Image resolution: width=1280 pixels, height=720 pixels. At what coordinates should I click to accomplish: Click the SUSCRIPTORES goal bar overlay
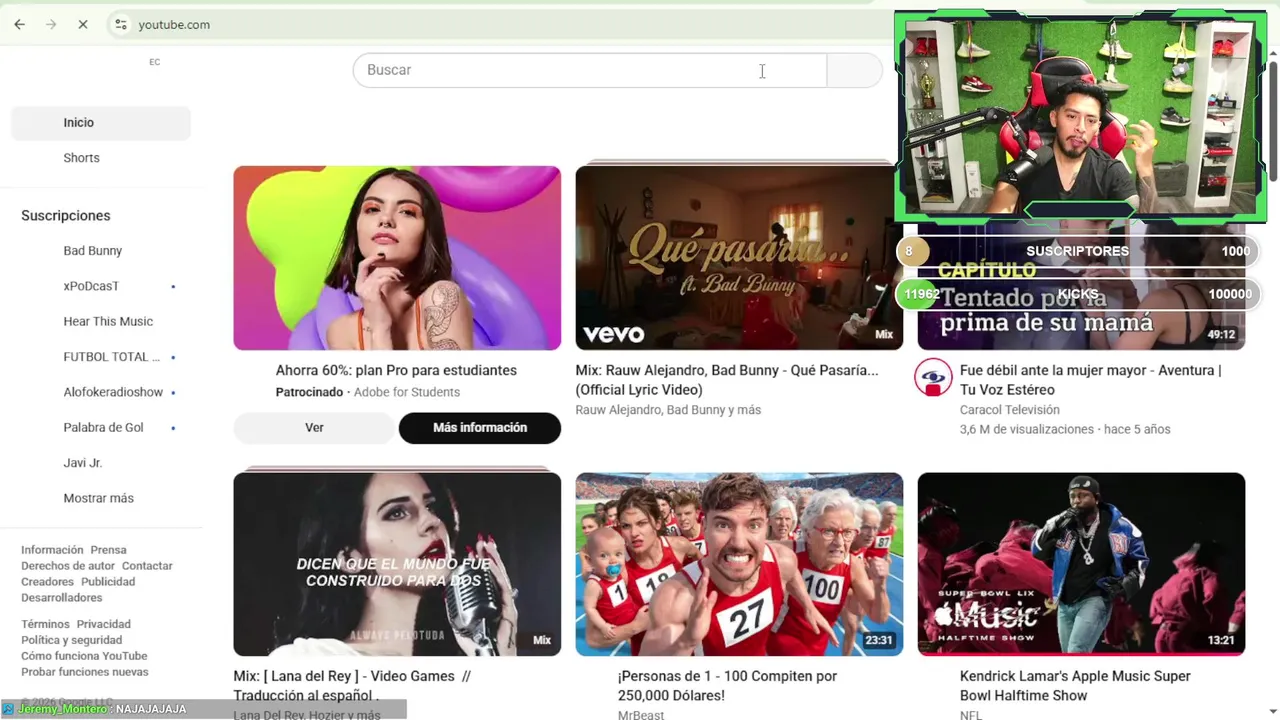1077,251
